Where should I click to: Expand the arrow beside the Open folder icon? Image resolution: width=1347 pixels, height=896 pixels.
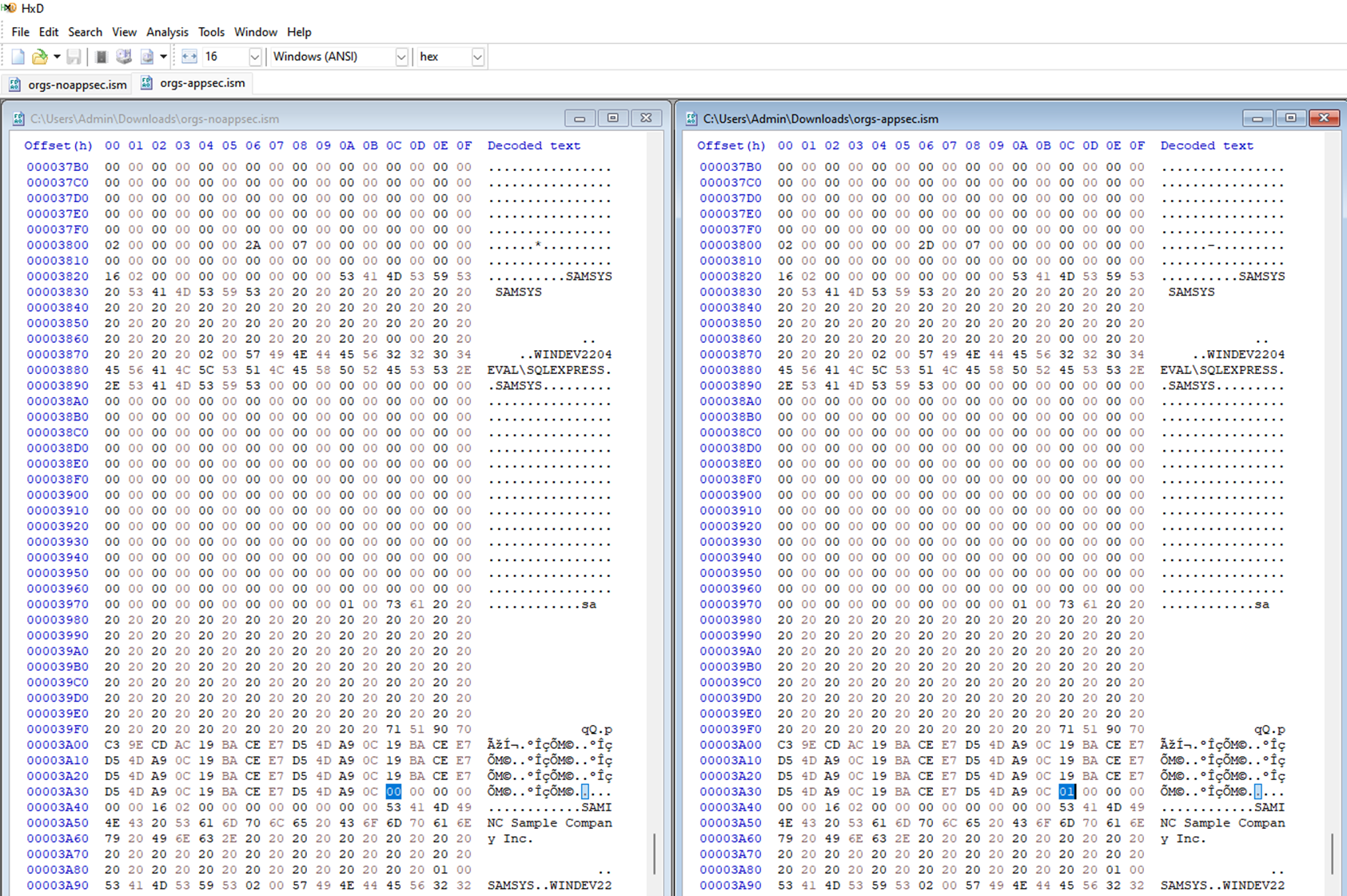[x=57, y=57]
